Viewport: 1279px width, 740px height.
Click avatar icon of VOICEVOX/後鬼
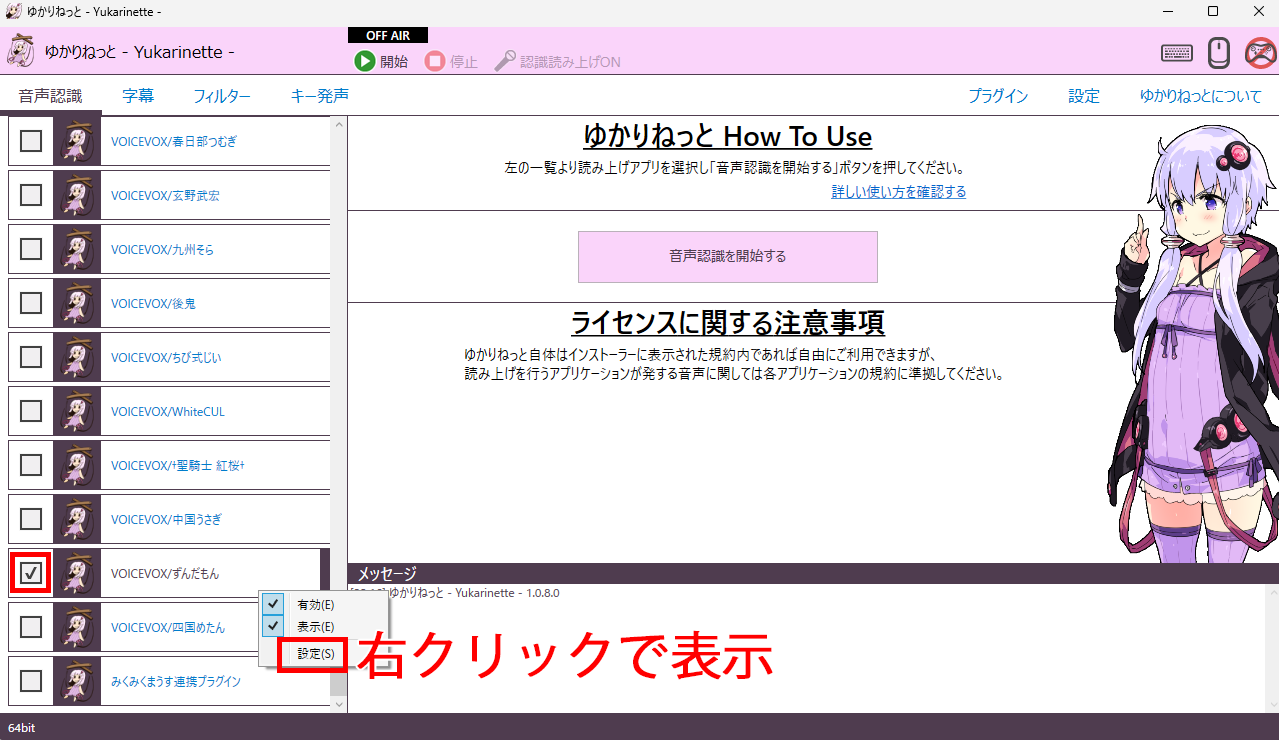[x=77, y=303]
